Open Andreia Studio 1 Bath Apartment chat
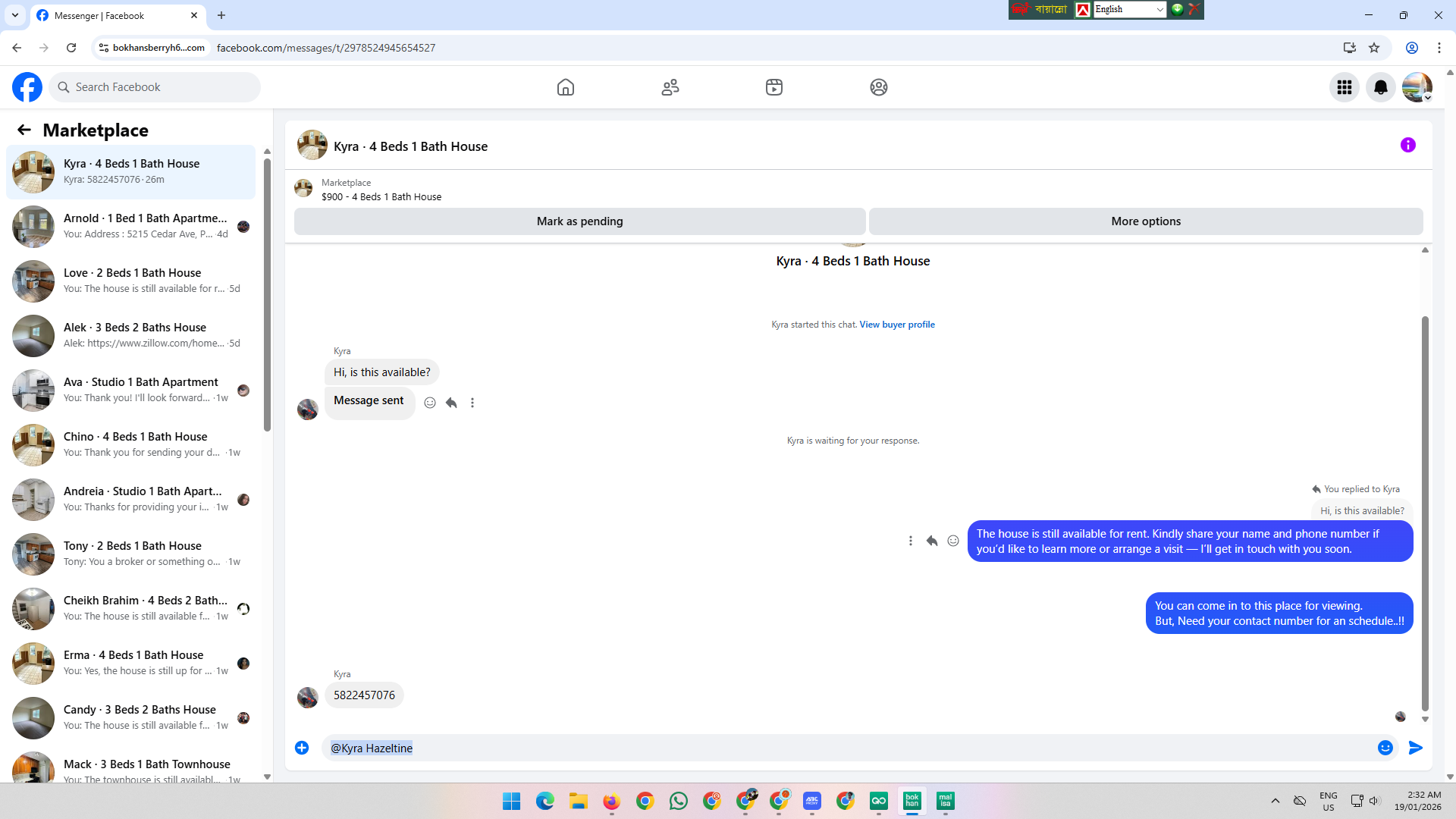The width and height of the screenshot is (1456, 819). tap(131, 500)
